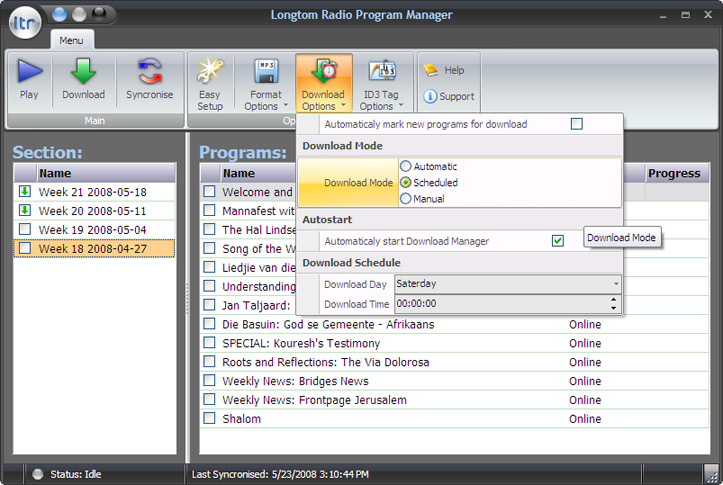Check the Week 18 2008-04-27 box
The height and width of the screenshot is (485, 723).
(25, 248)
